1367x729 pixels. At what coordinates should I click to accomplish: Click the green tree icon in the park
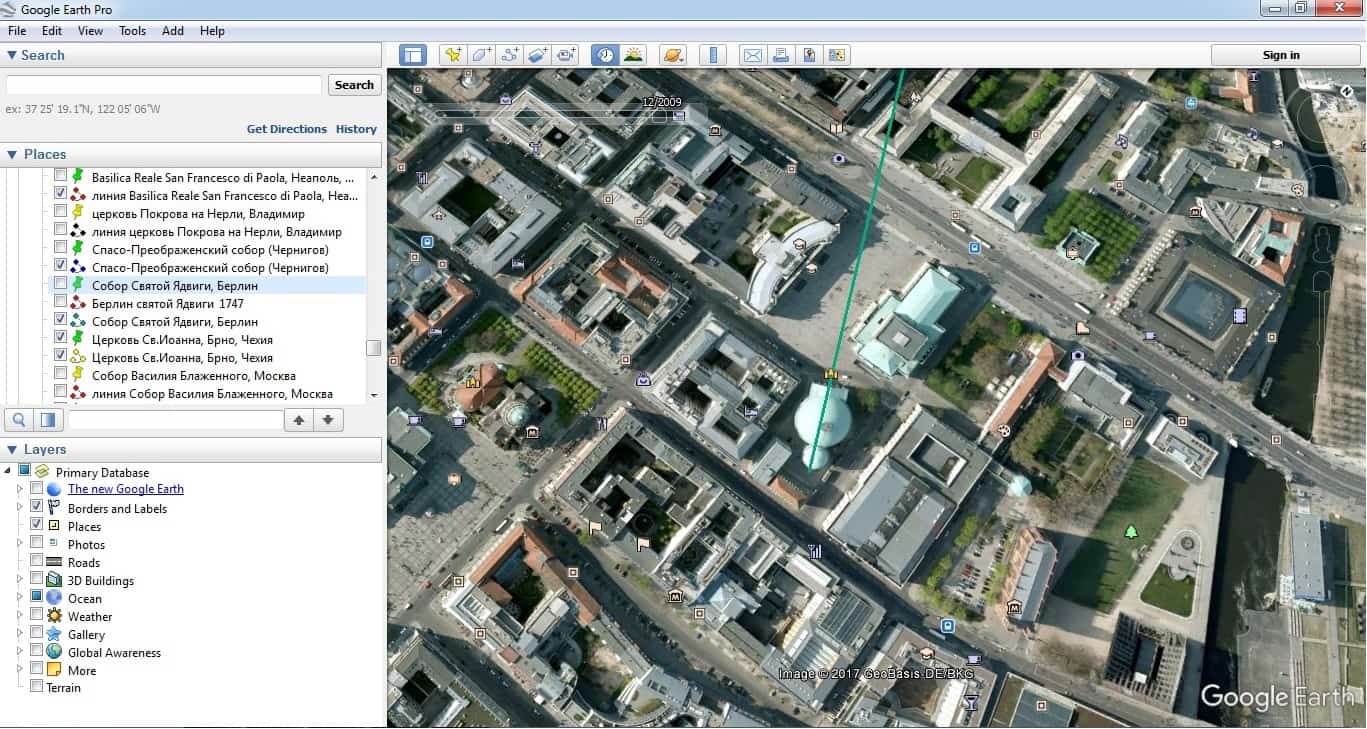click(x=1131, y=531)
